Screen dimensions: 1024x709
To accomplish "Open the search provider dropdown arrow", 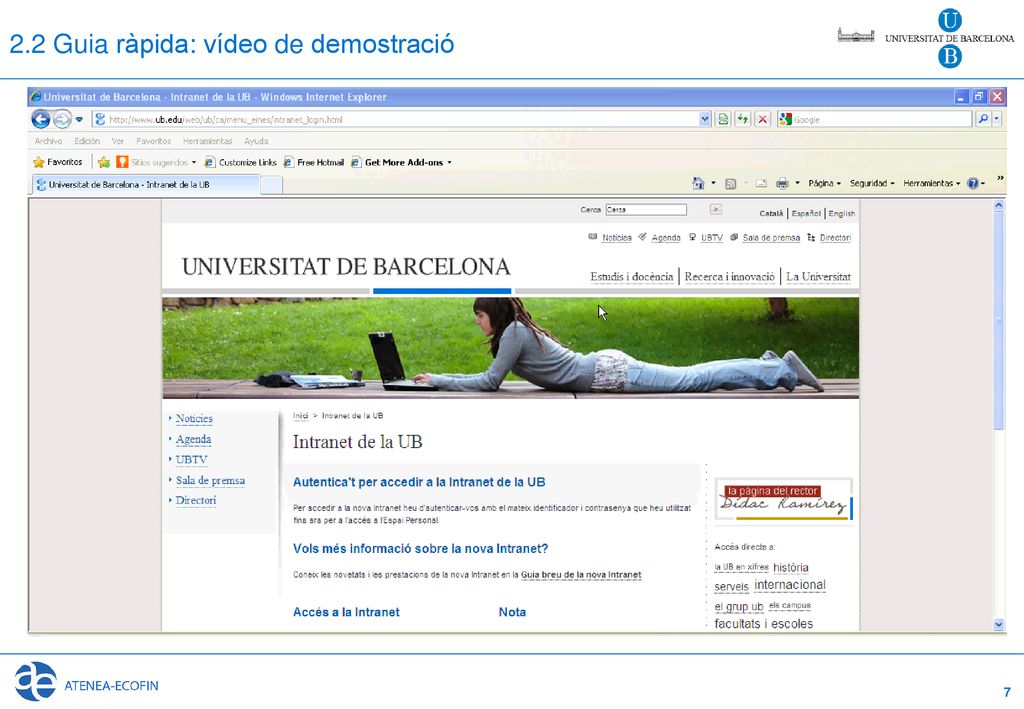I will 997,119.
